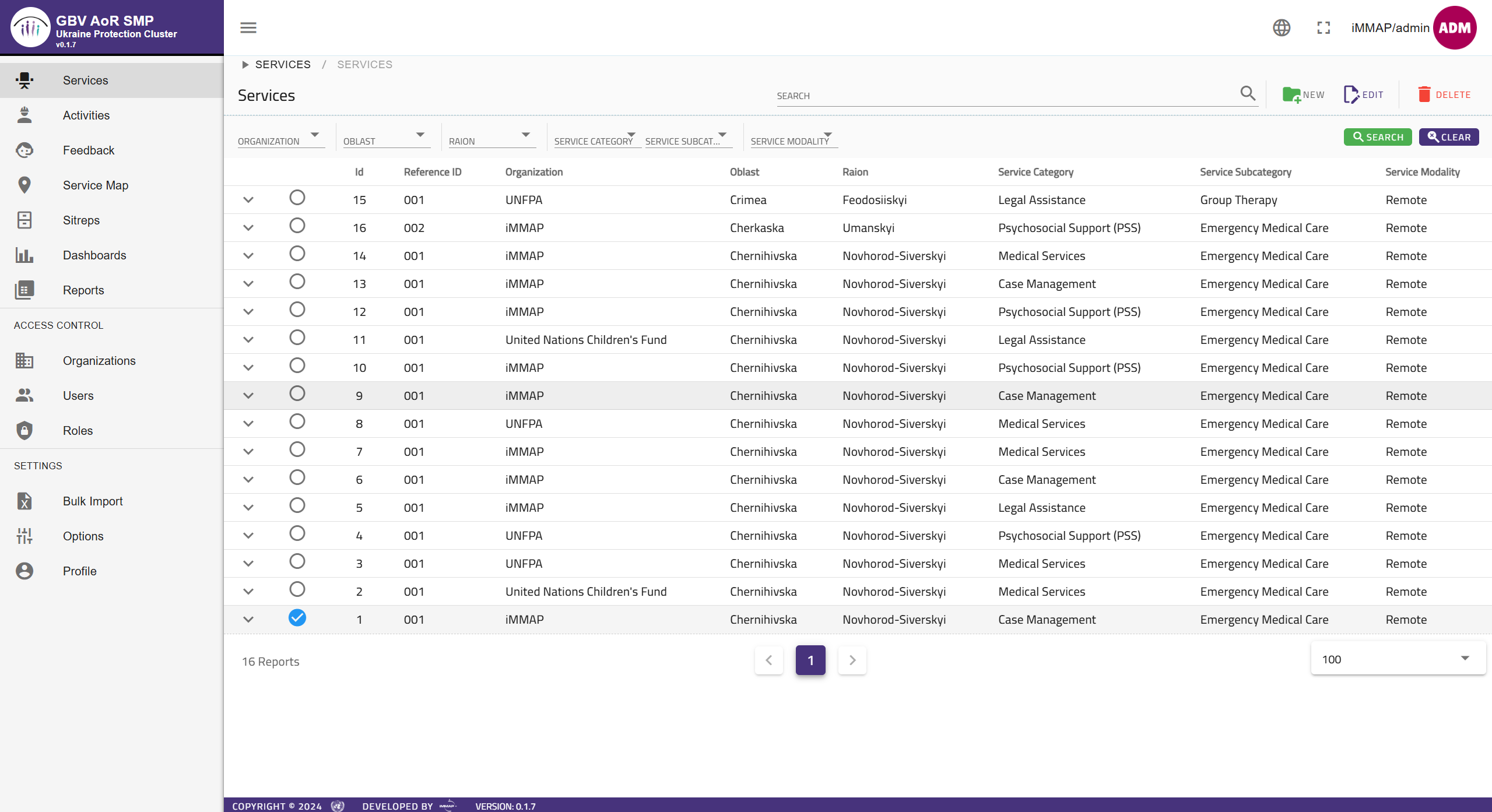The width and height of the screenshot is (1492, 812).
Task: Open the Feedback page
Action: pyautogui.click(x=88, y=150)
